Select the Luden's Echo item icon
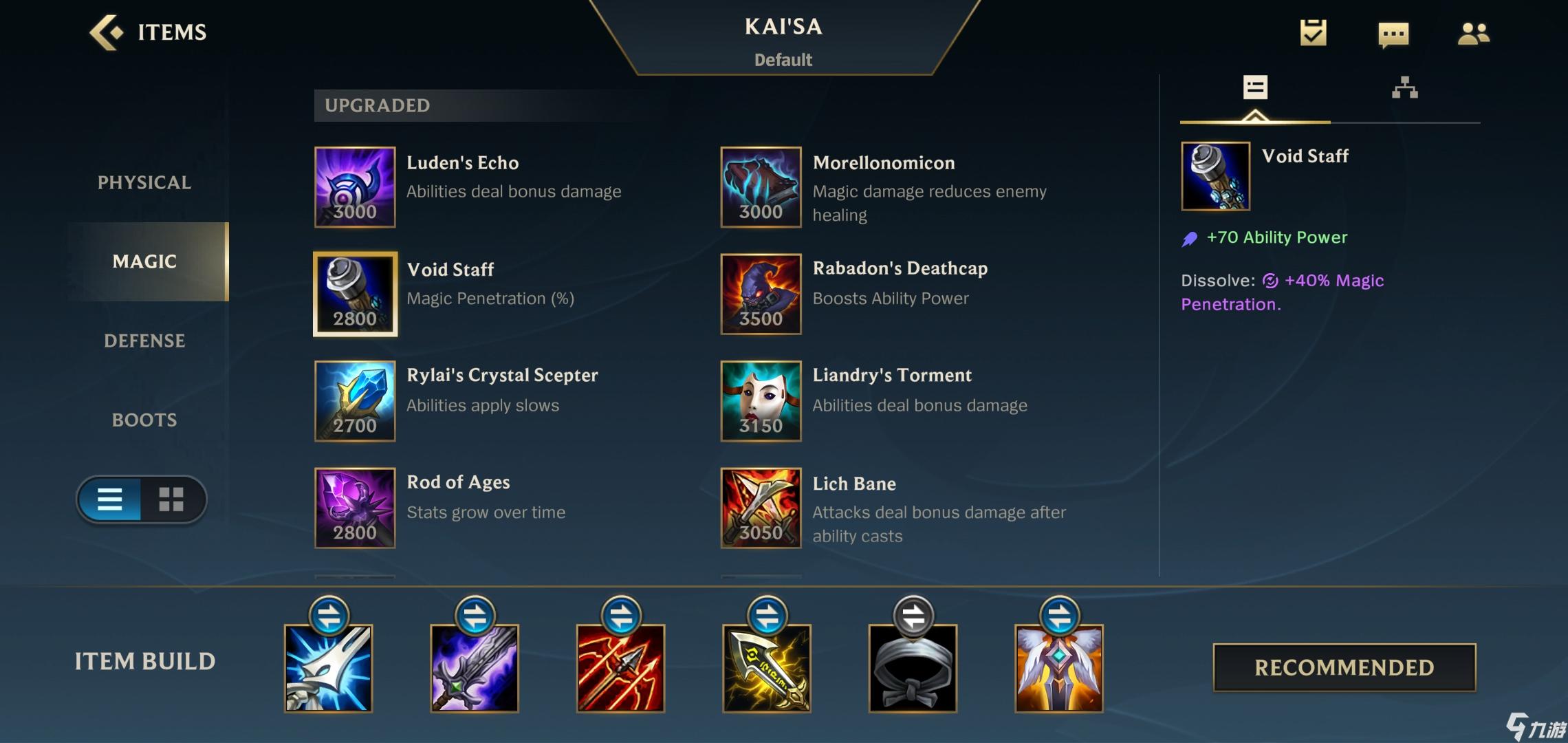Viewport: 1568px width, 743px height. 355,186
